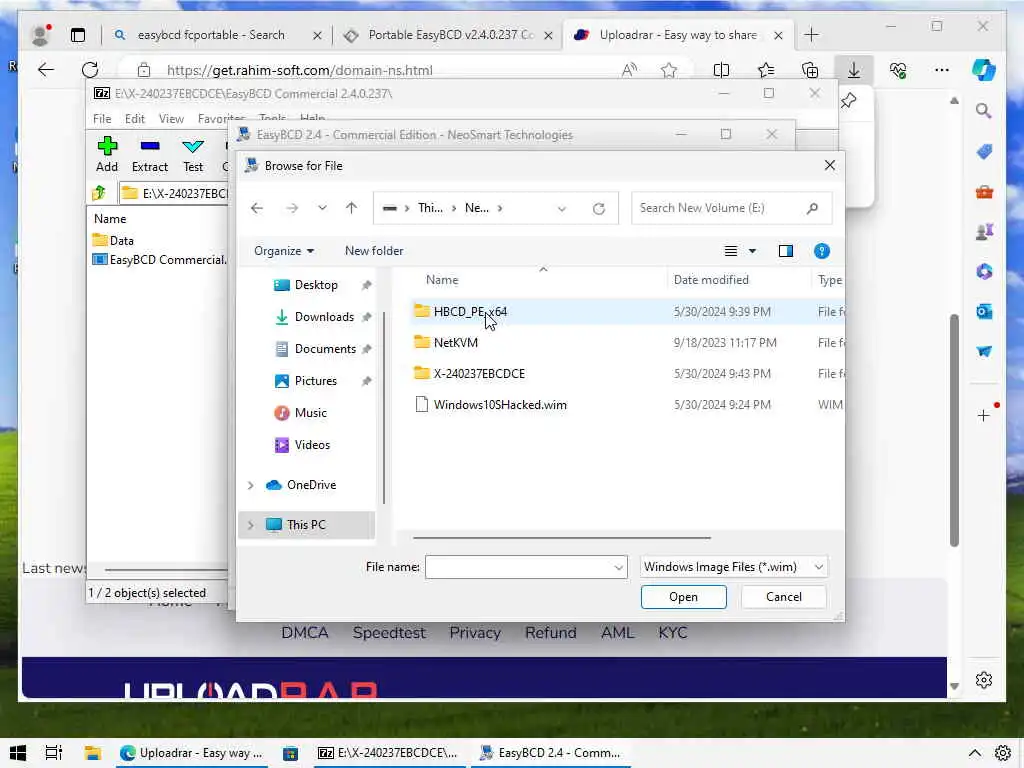The image size is (1024, 768).
Task: Open the Edge downloads icon
Action: (854, 70)
